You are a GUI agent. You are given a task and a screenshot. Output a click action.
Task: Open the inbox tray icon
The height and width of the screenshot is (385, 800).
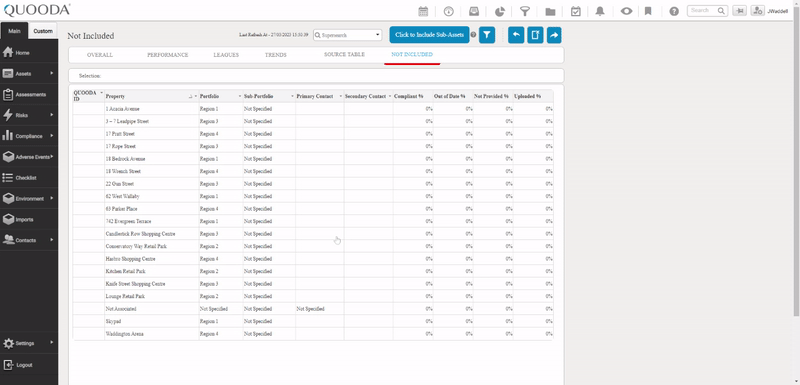[x=474, y=11]
